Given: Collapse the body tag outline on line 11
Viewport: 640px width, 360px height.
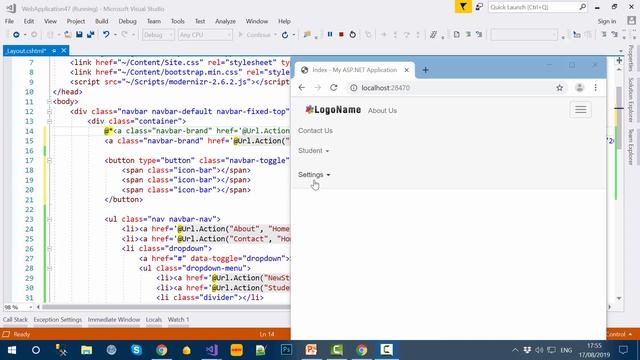Looking at the screenshot, I should point(49,102).
